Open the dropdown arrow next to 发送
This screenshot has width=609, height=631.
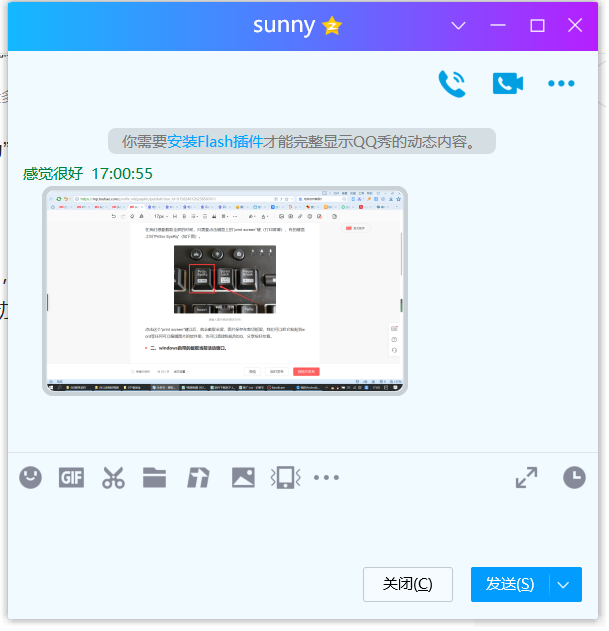point(566,585)
